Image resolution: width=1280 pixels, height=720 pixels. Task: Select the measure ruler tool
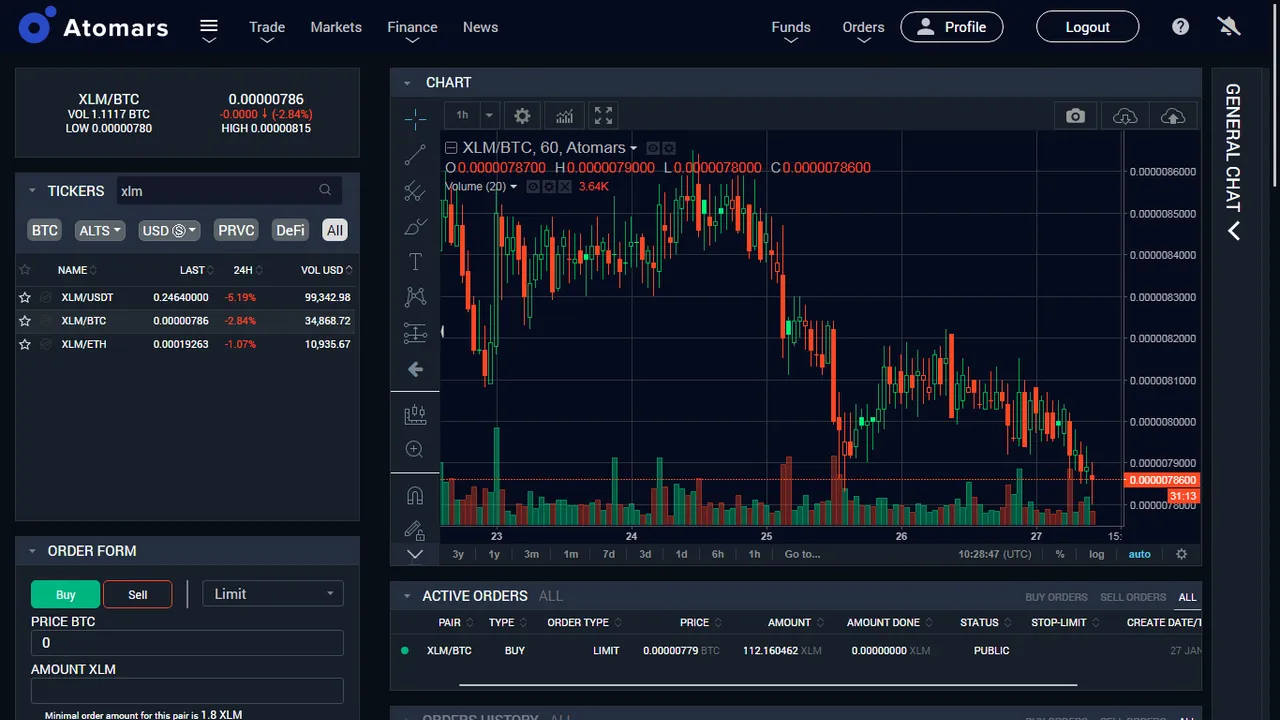pos(415,414)
